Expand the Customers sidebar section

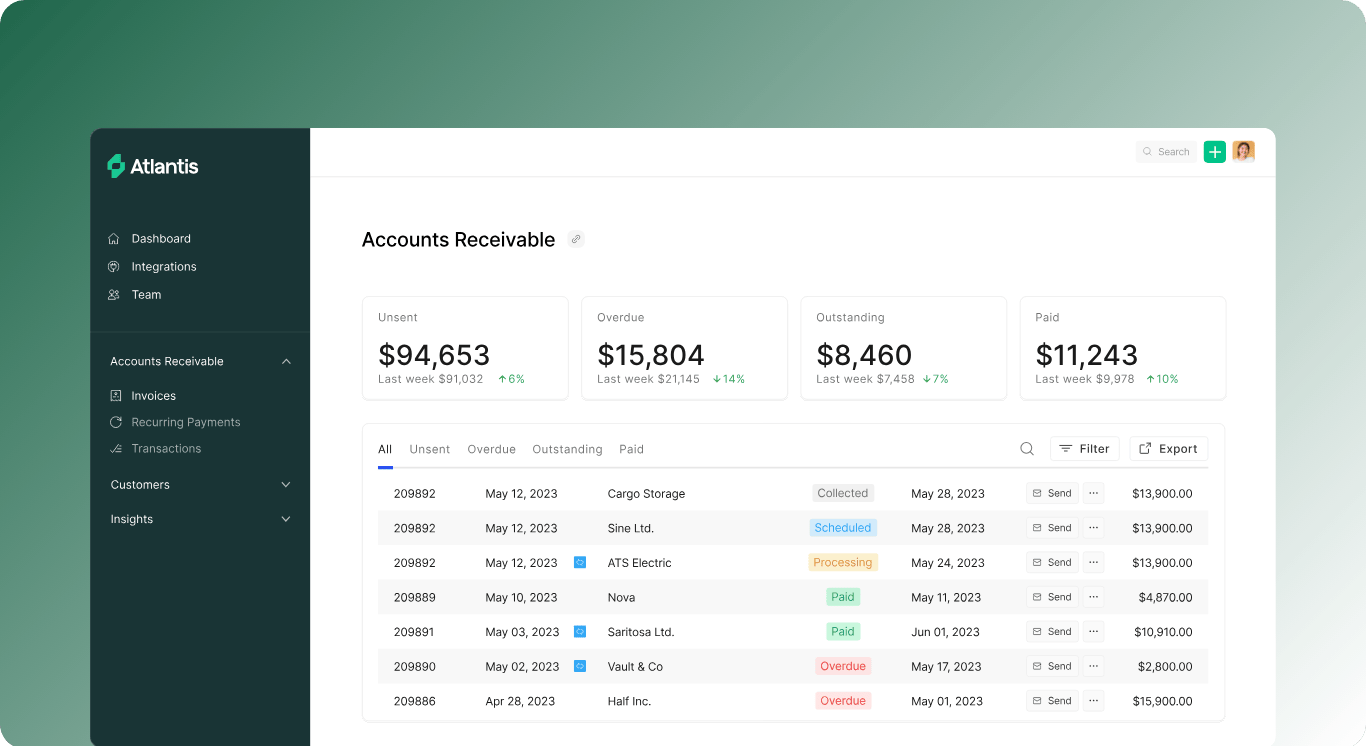point(286,485)
